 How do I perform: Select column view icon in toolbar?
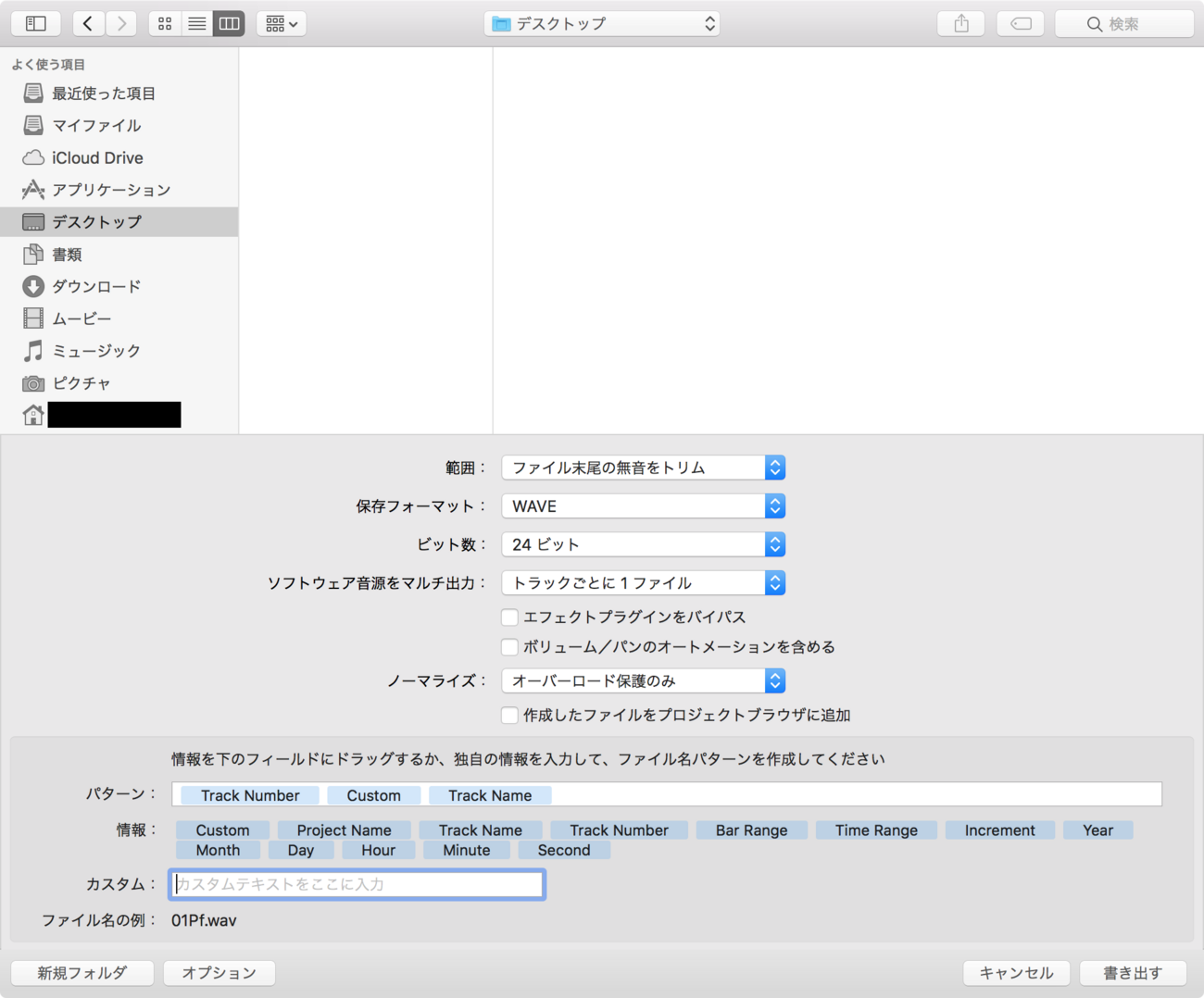[x=229, y=23]
